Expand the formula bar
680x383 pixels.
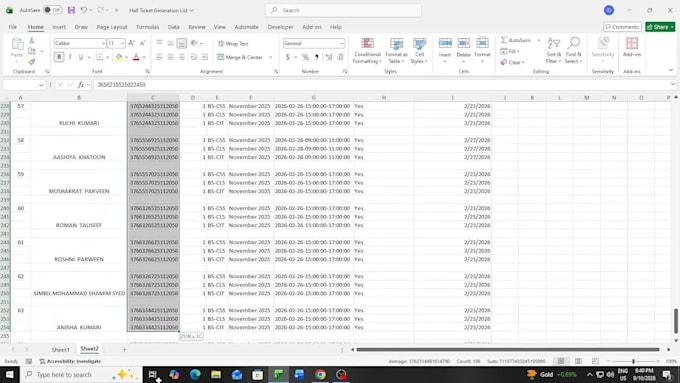point(673,85)
